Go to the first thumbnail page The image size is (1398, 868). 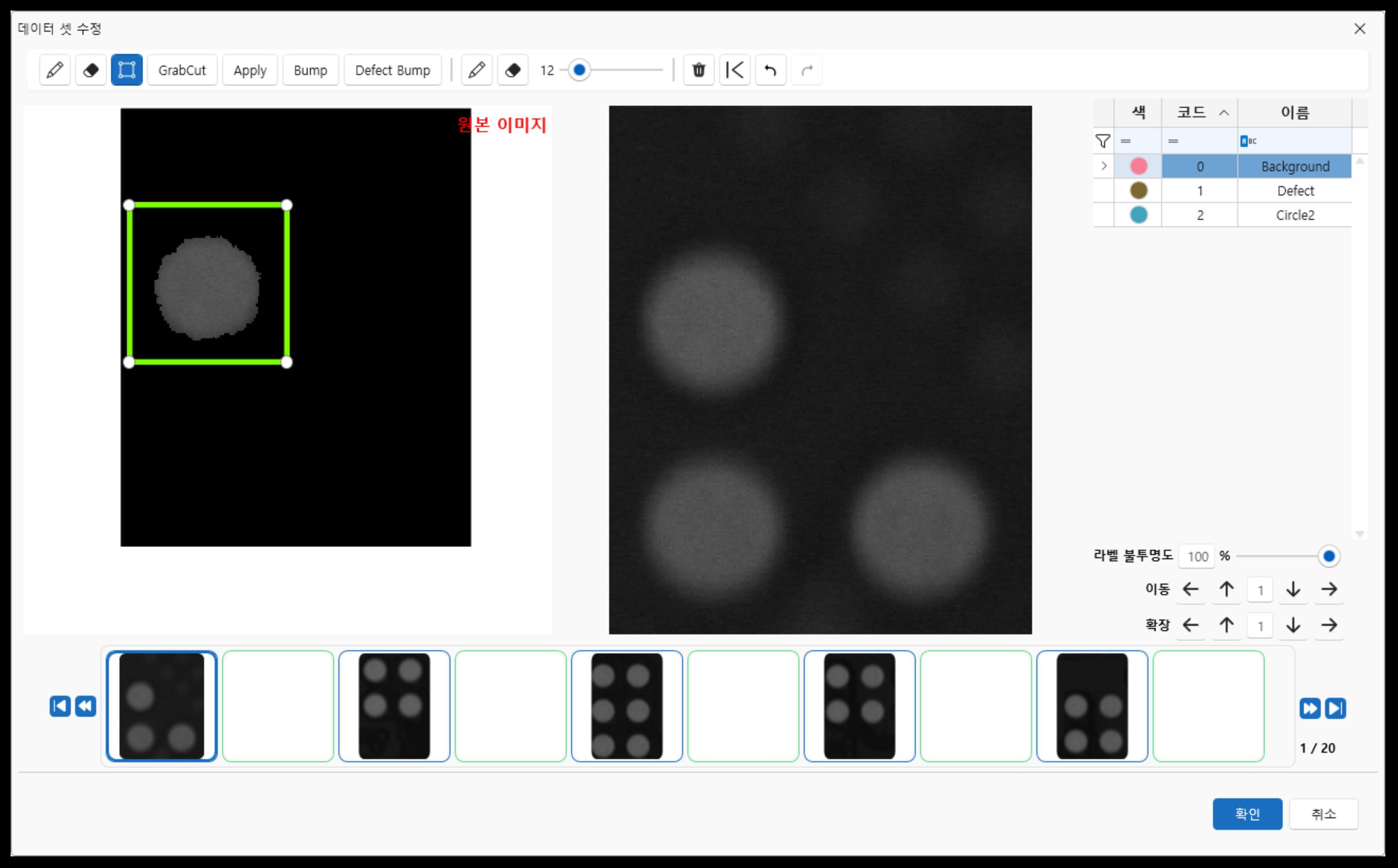[x=59, y=706]
